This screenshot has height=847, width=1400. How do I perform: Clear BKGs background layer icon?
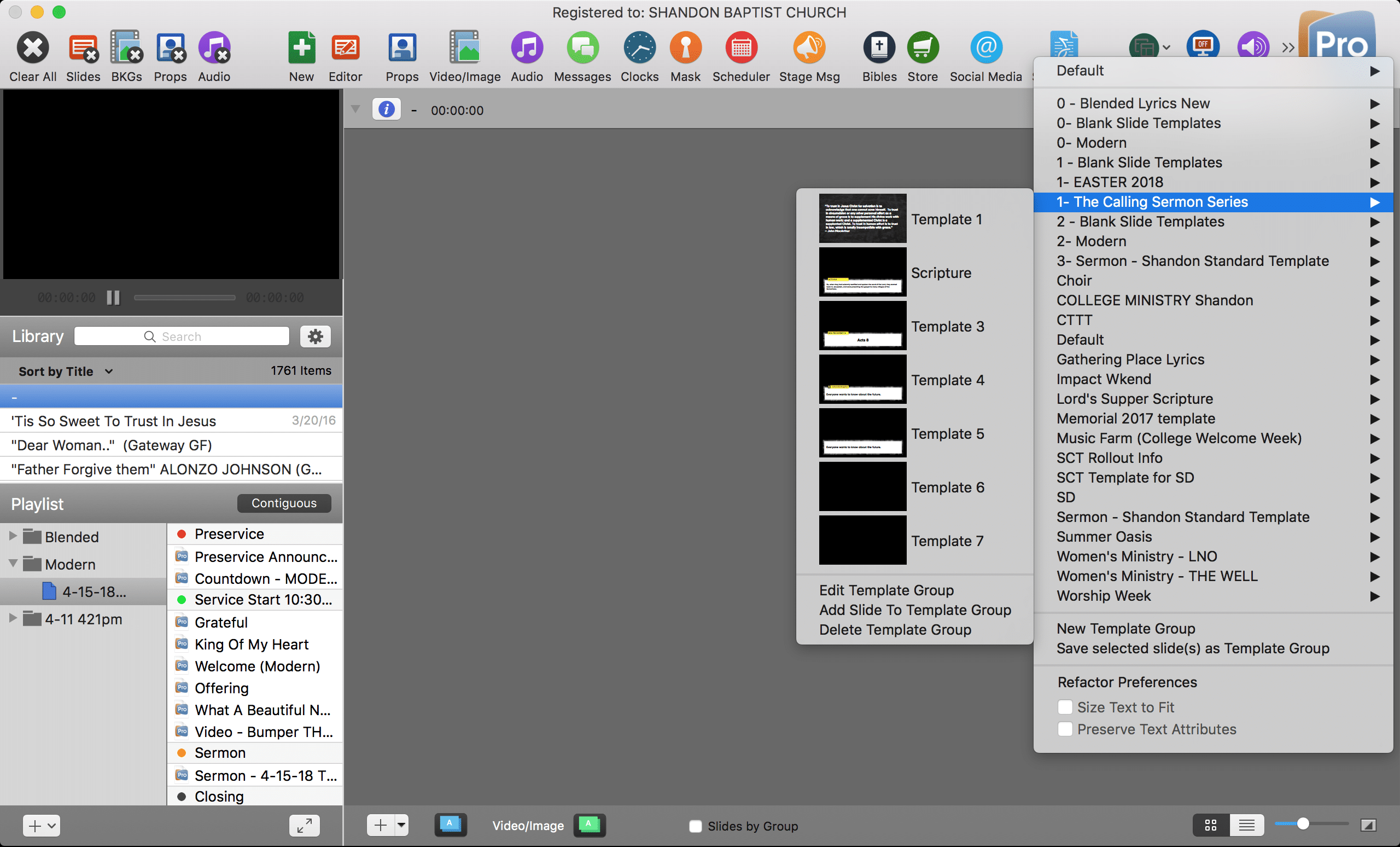click(x=126, y=47)
